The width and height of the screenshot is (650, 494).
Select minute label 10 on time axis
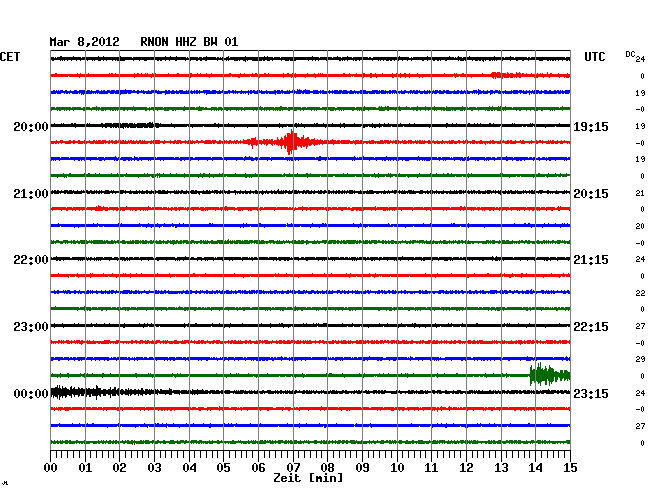397,468
